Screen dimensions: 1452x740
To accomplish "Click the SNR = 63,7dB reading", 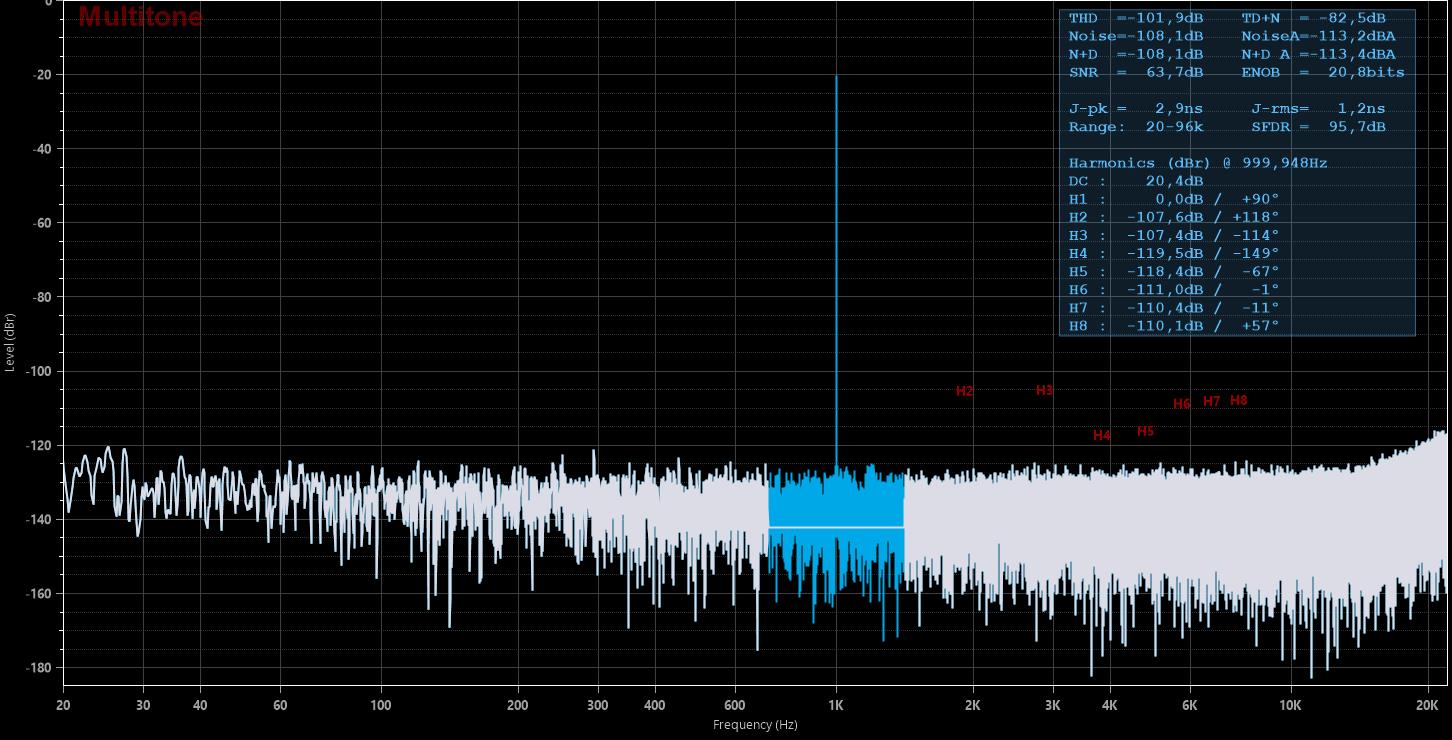I will click(1136, 73).
